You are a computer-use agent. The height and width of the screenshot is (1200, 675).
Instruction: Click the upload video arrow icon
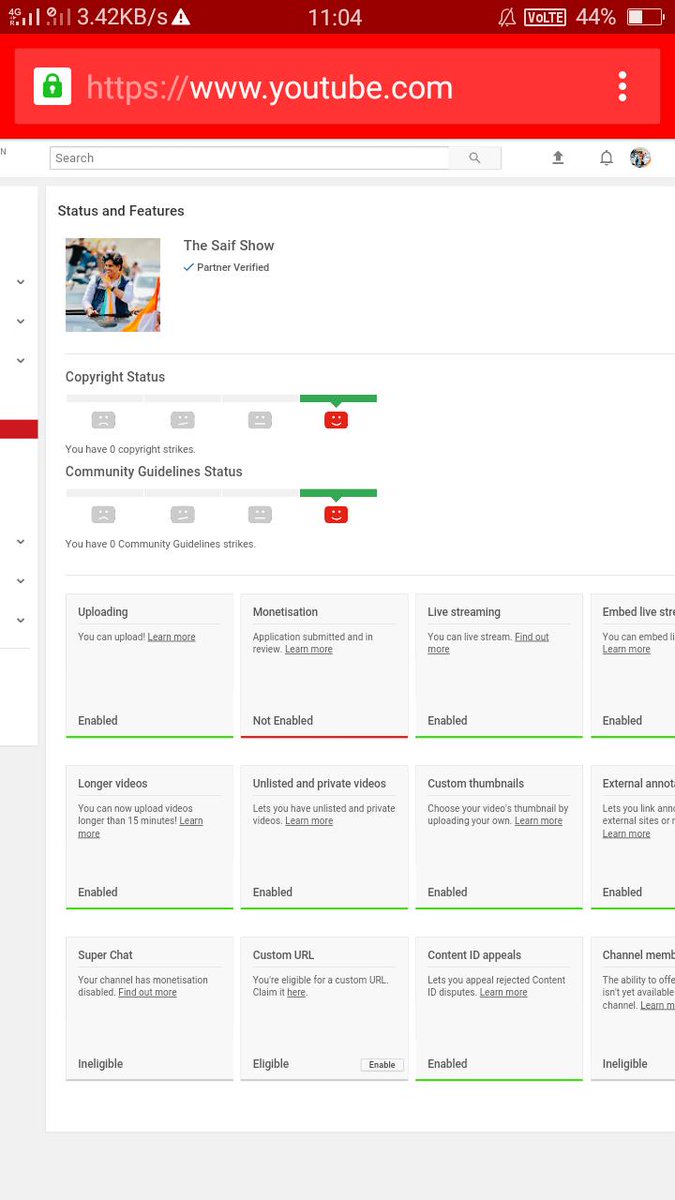[x=558, y=158]
